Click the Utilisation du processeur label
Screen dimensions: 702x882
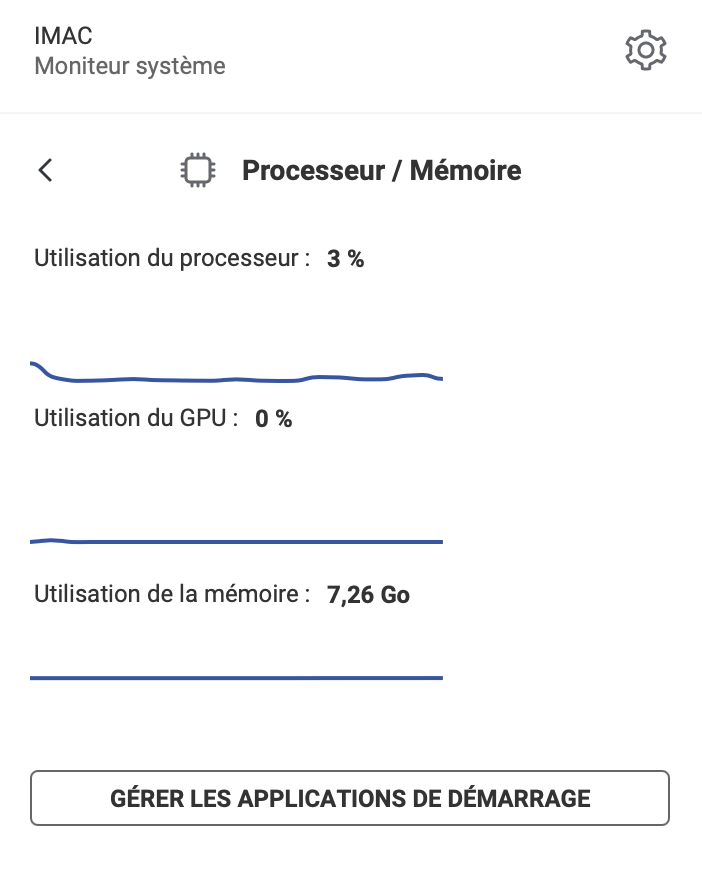(172, 258)
